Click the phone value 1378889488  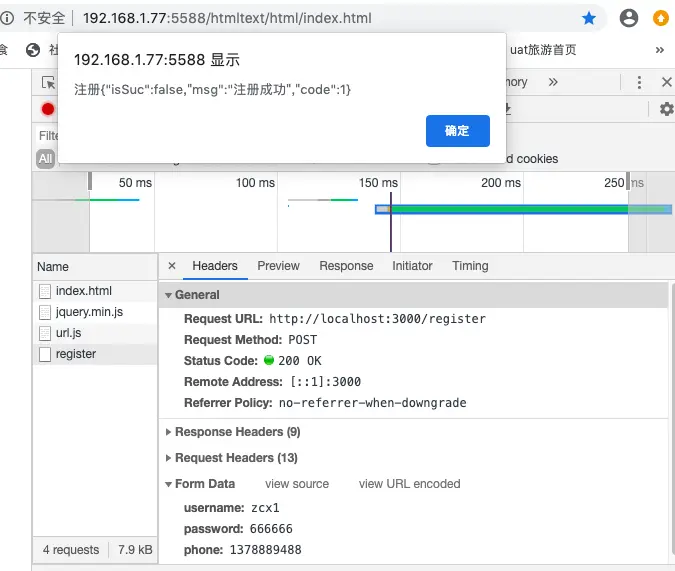266,550
